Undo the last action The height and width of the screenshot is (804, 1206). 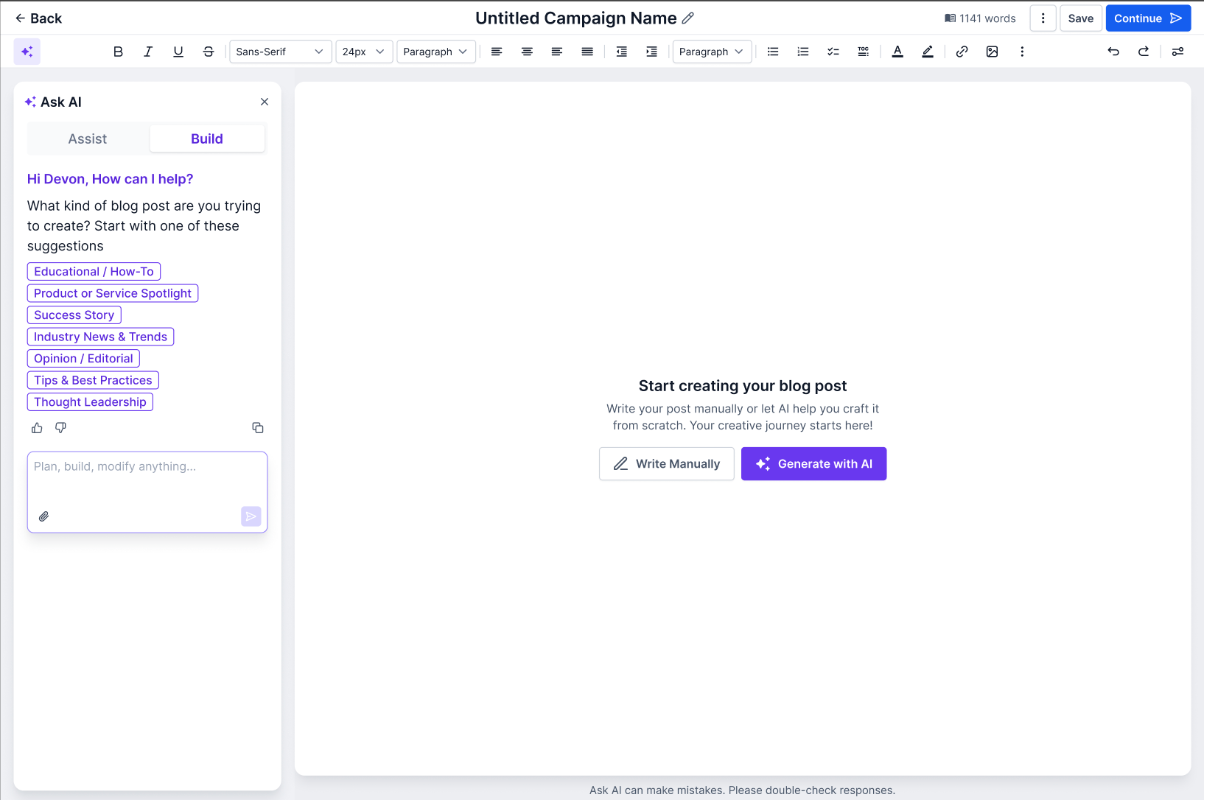click(1113, 52)
